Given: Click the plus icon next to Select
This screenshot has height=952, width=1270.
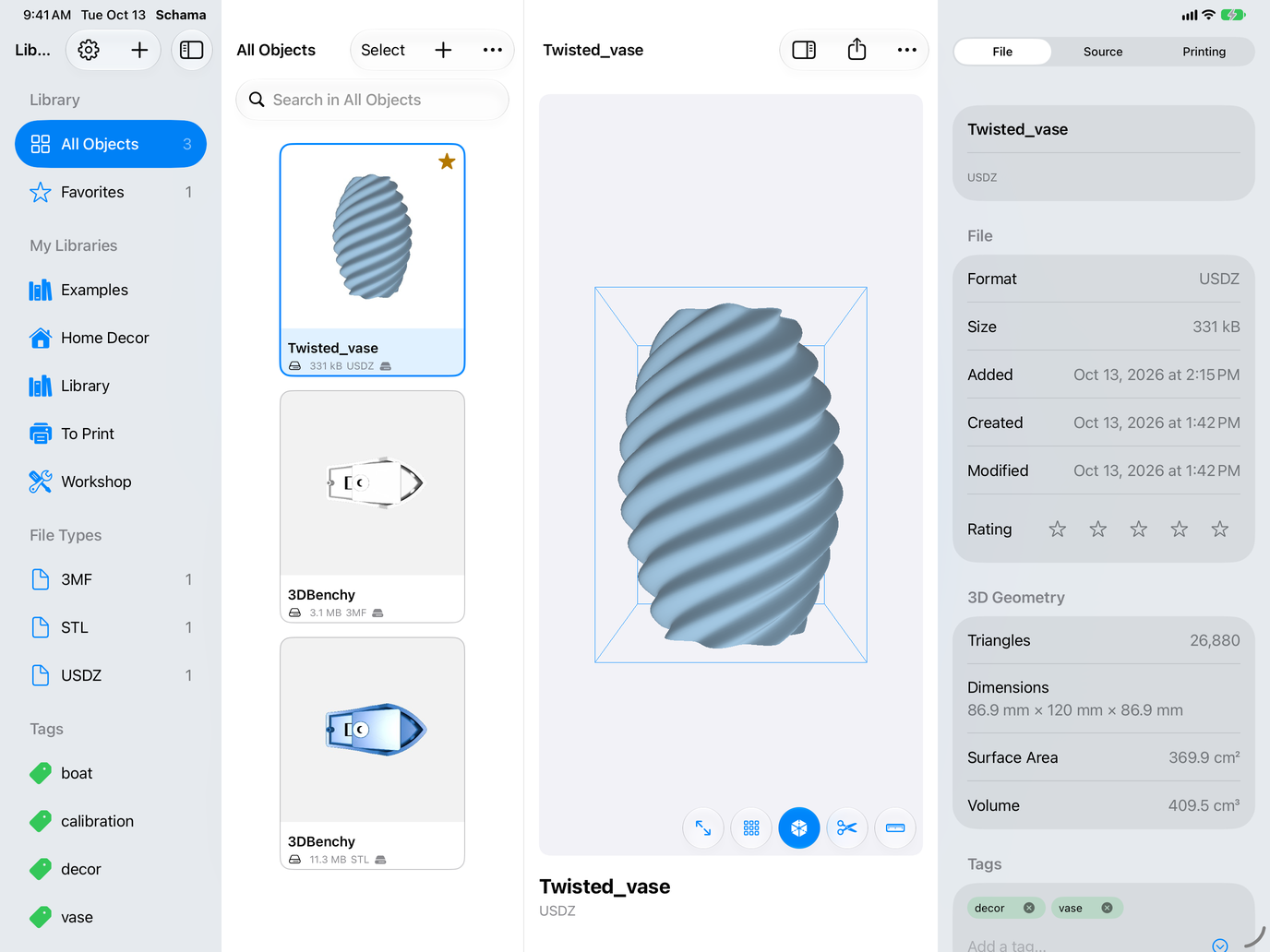Looking at the screenshot, I should (x=443, y=50).
